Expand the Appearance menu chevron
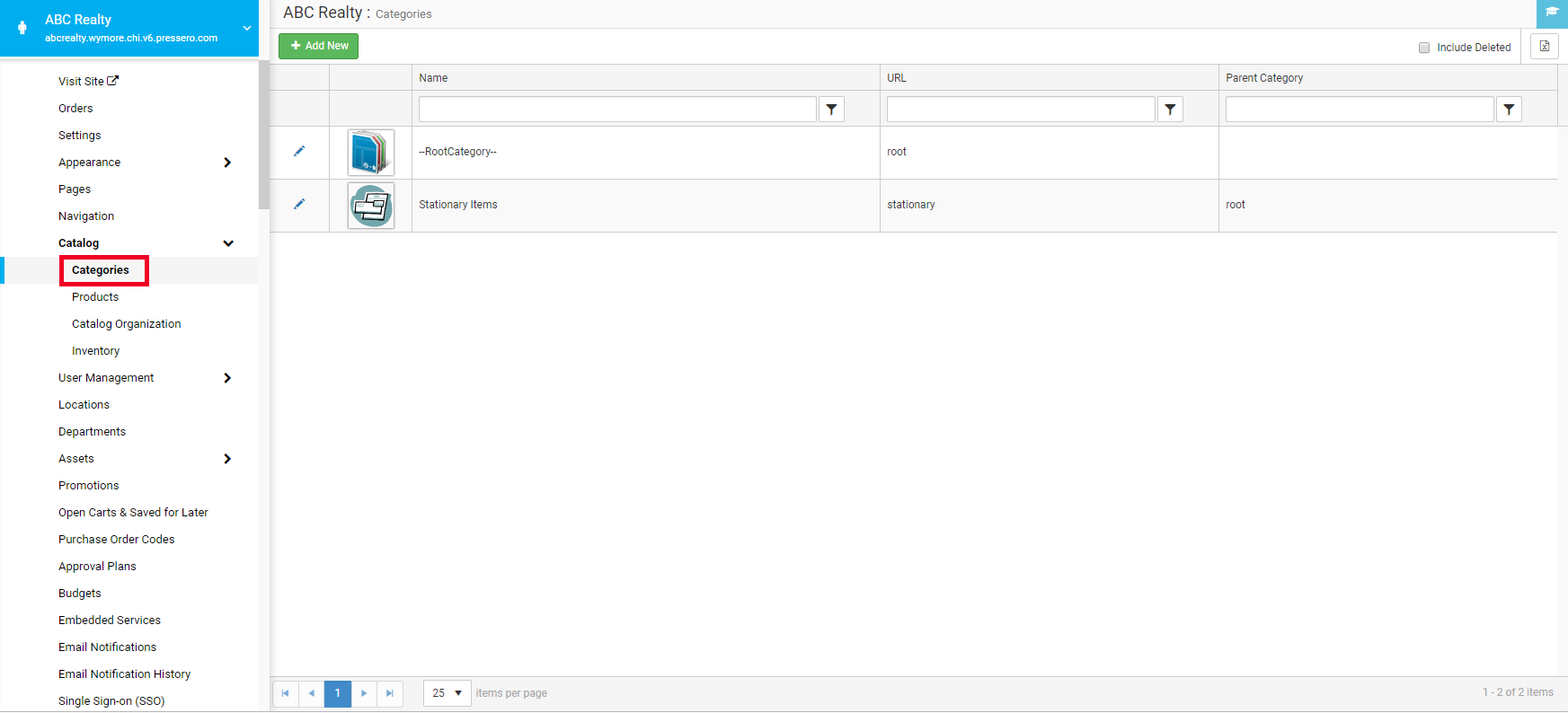 point(227,163)
